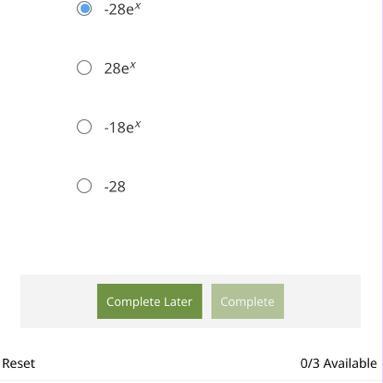The image size is (383, 383).
Task: Click the gray bar left of Complete Later
Action: 59,301
